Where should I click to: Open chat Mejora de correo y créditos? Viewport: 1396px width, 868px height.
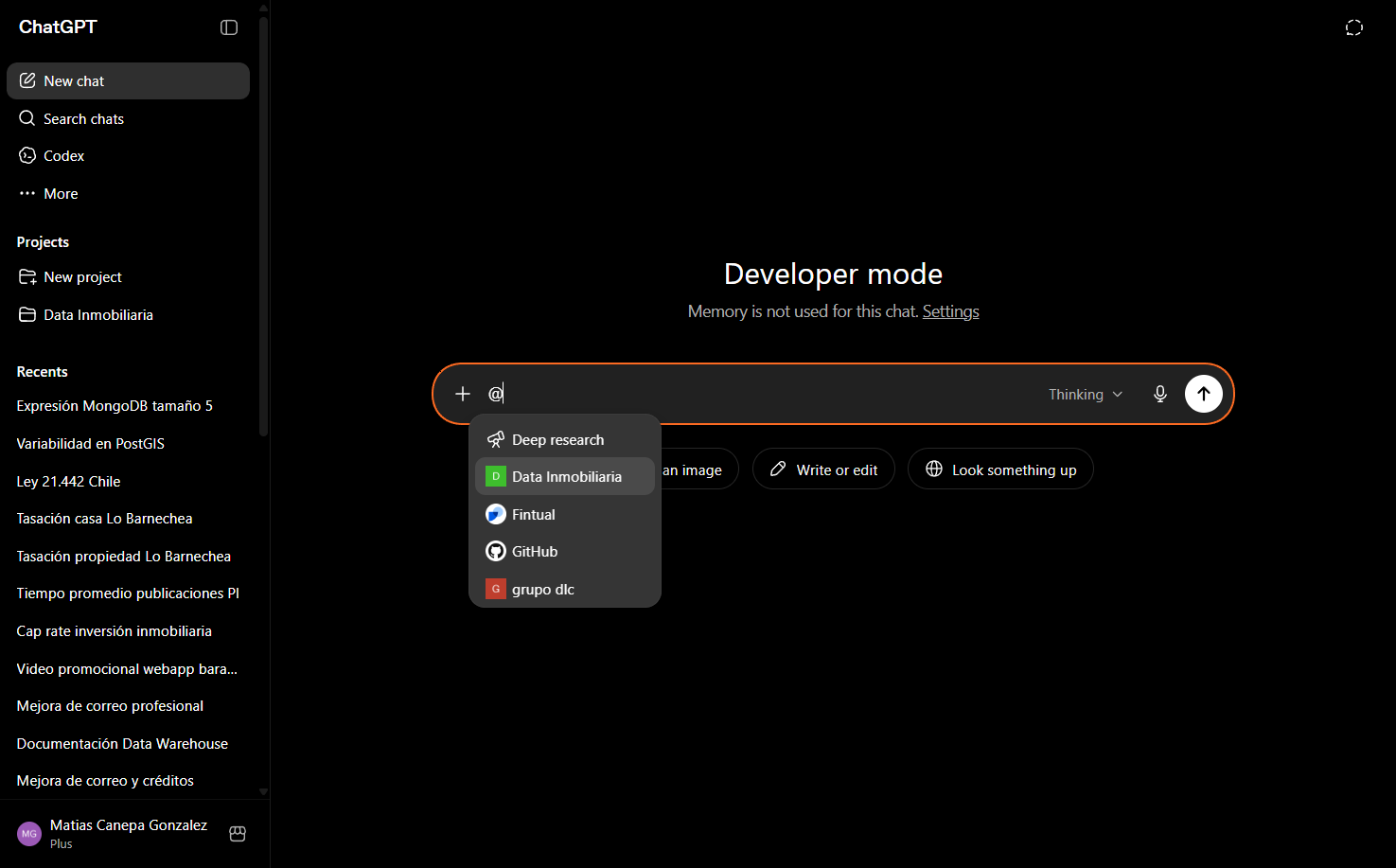(128, 781)
